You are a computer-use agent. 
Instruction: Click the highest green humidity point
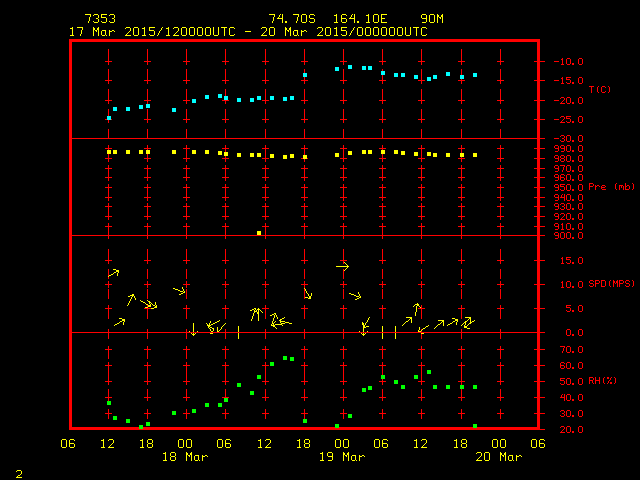285,358
